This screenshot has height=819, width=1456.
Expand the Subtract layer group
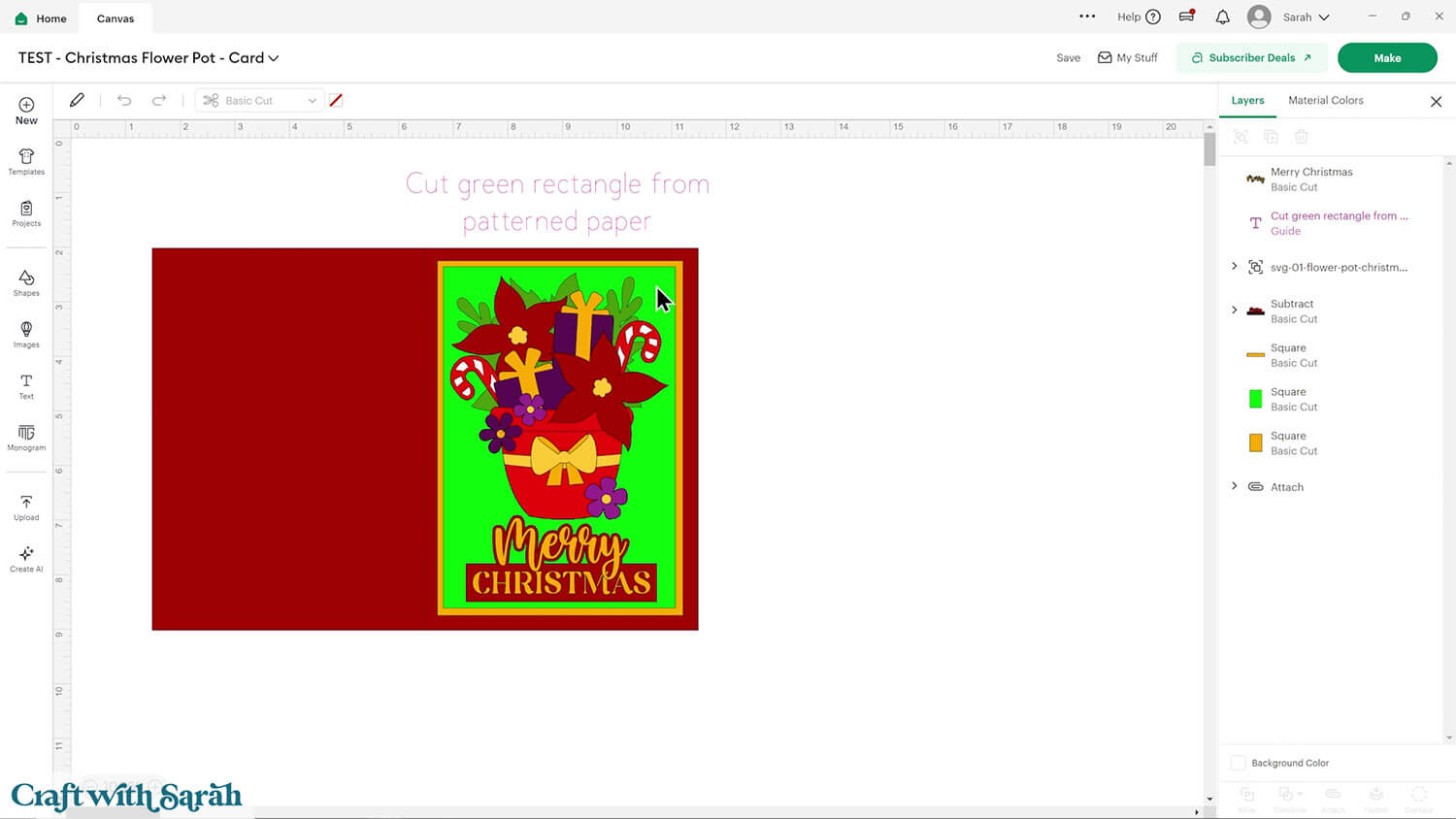pos(1235,311)
